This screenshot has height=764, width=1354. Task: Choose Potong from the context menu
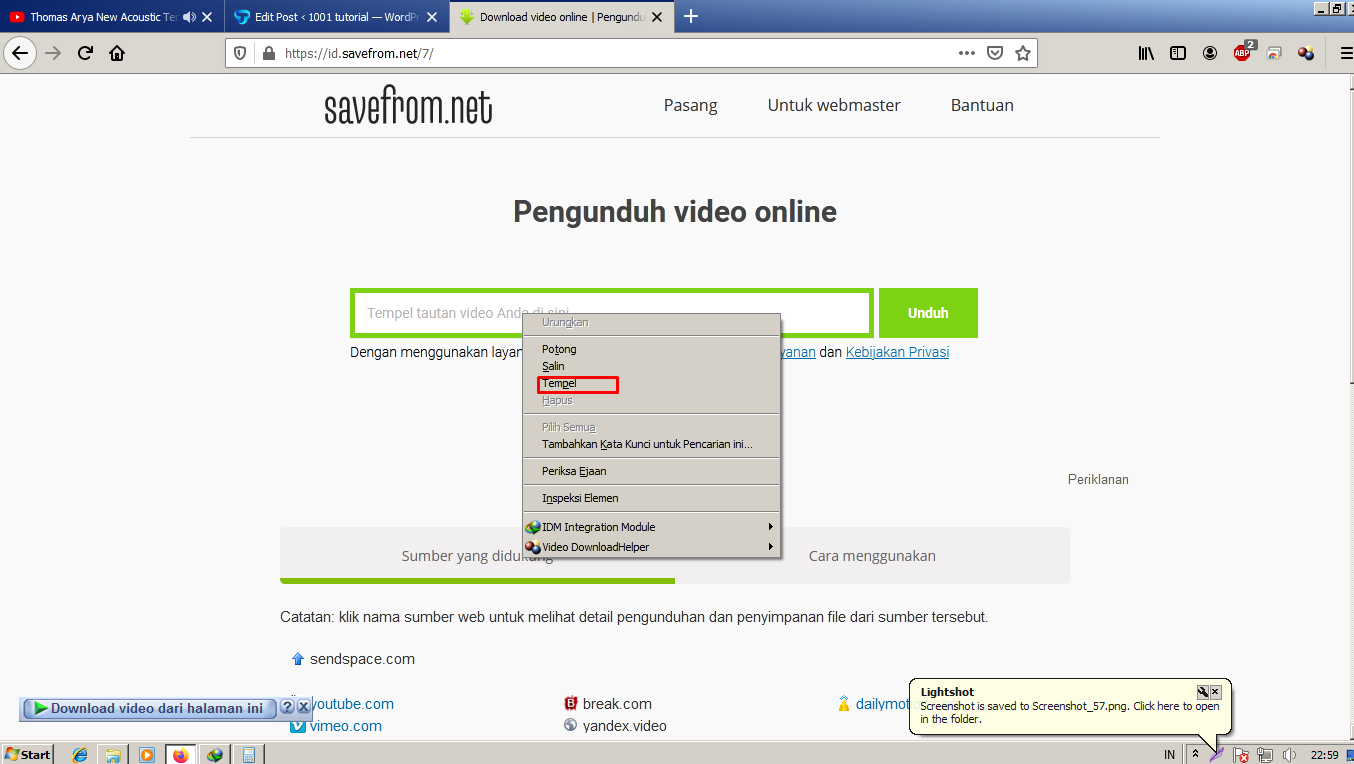coord(651,349)
